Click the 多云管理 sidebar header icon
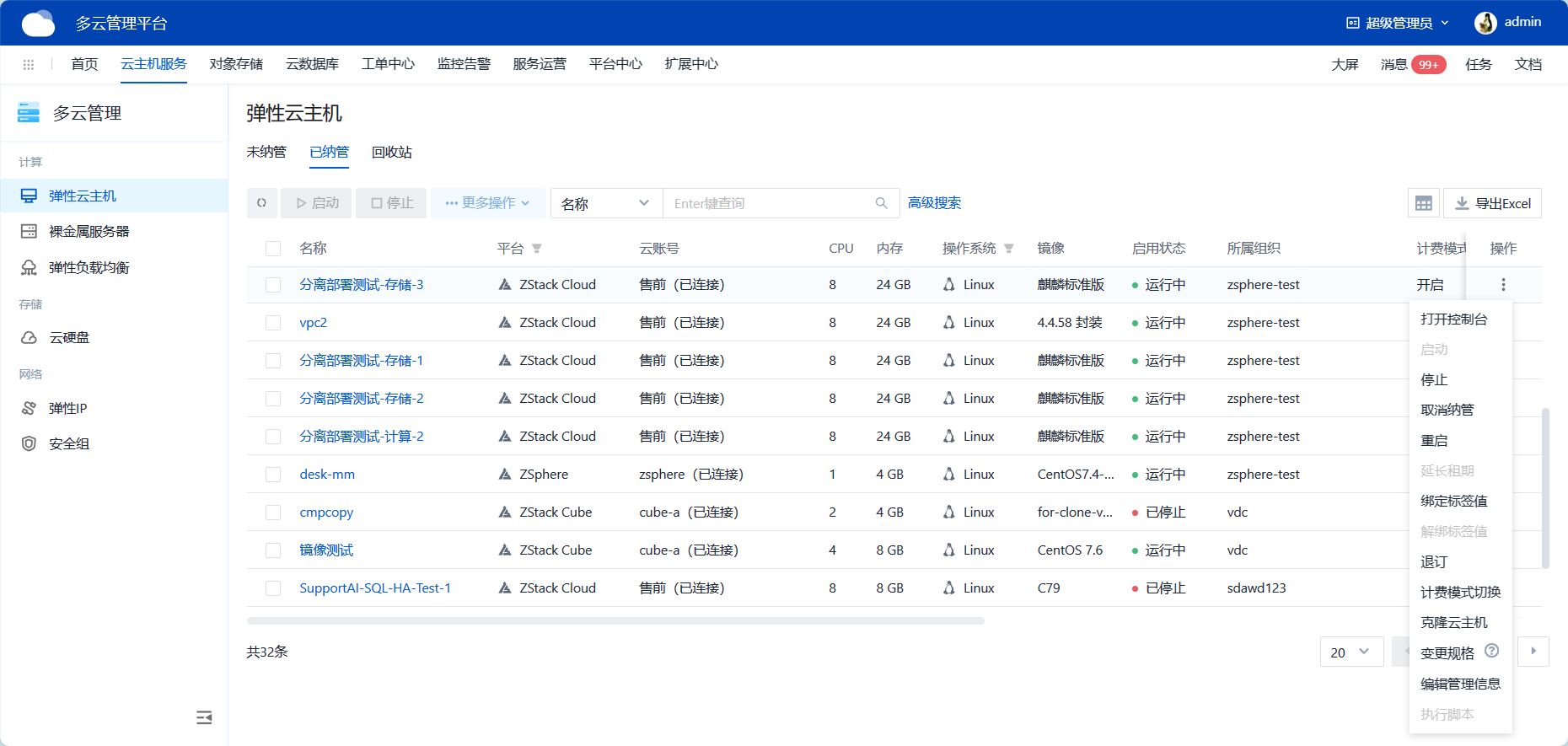 [29, 113]
